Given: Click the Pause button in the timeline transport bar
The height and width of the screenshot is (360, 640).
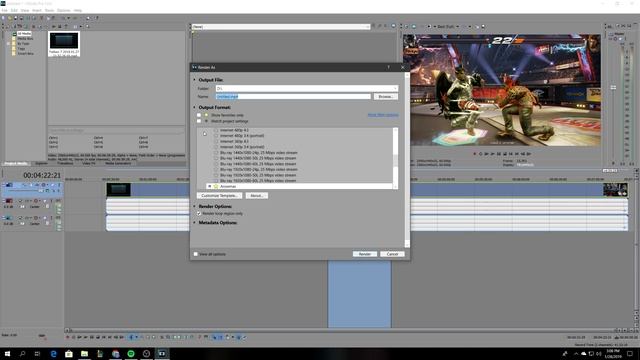Looking at the screenshot, I should (x=92, y=337).
